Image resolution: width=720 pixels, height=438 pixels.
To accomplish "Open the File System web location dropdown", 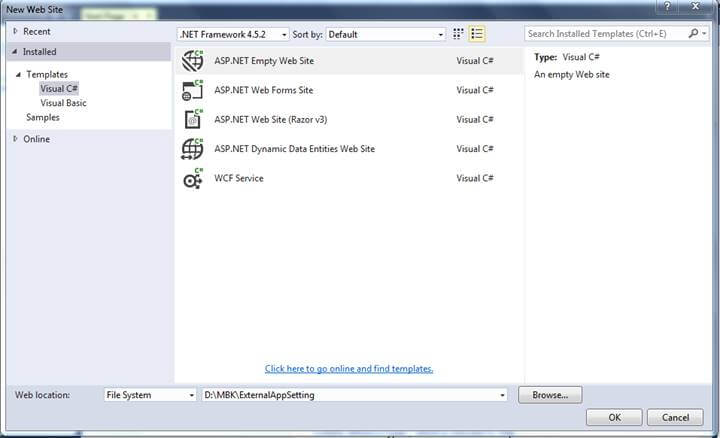I will 150,395.
